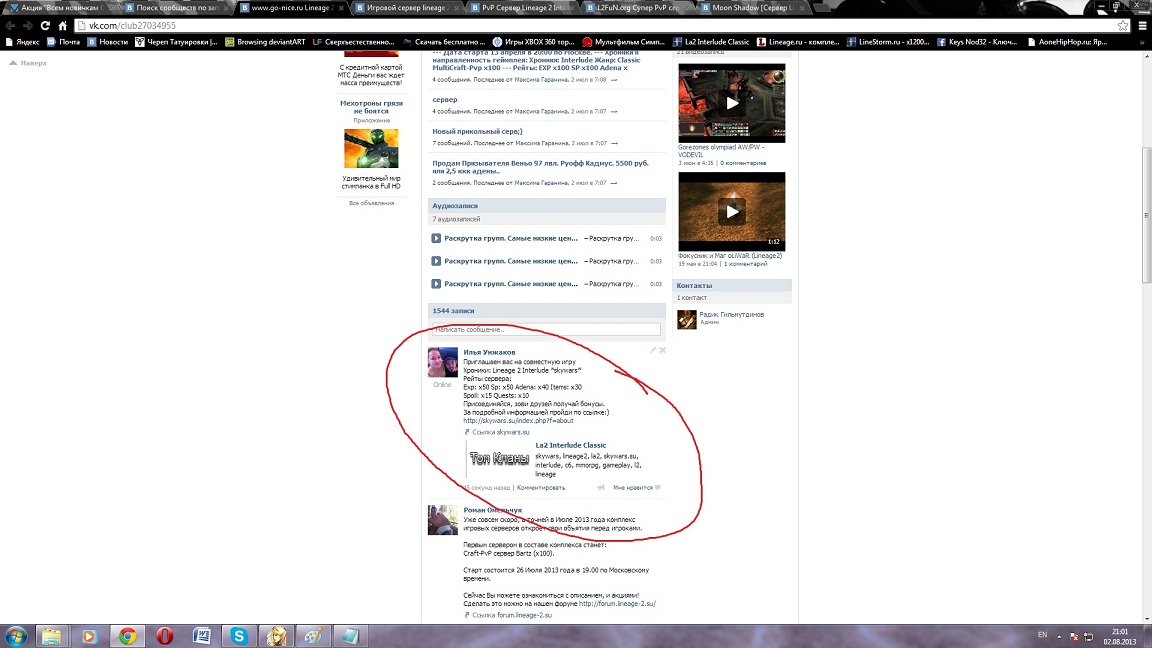Open the Яндекс bookmark
The width and height of the screenshot is (1152, 648).
click(x=22, y=42)
